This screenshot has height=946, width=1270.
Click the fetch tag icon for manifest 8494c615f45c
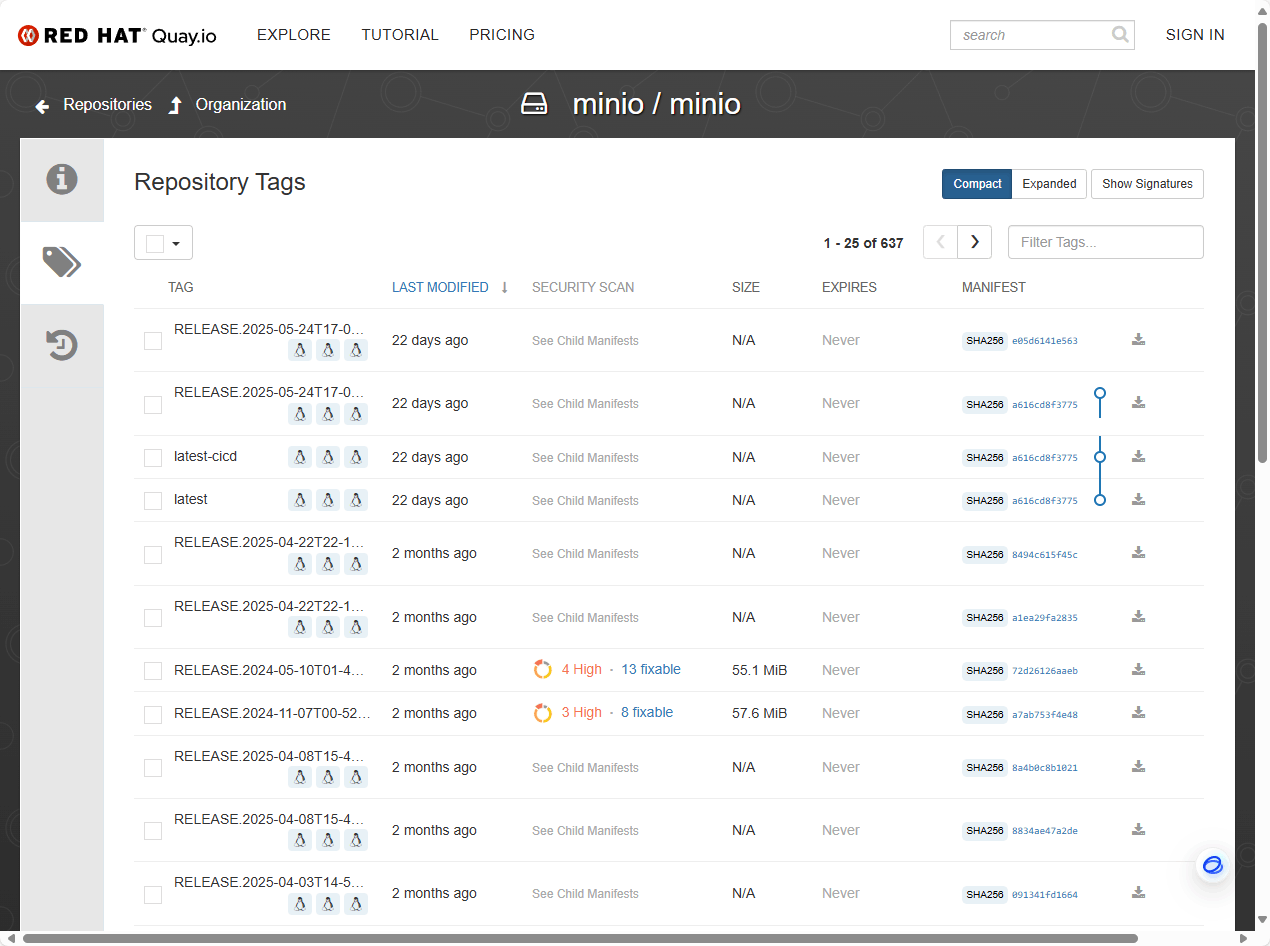(1138, 553)
